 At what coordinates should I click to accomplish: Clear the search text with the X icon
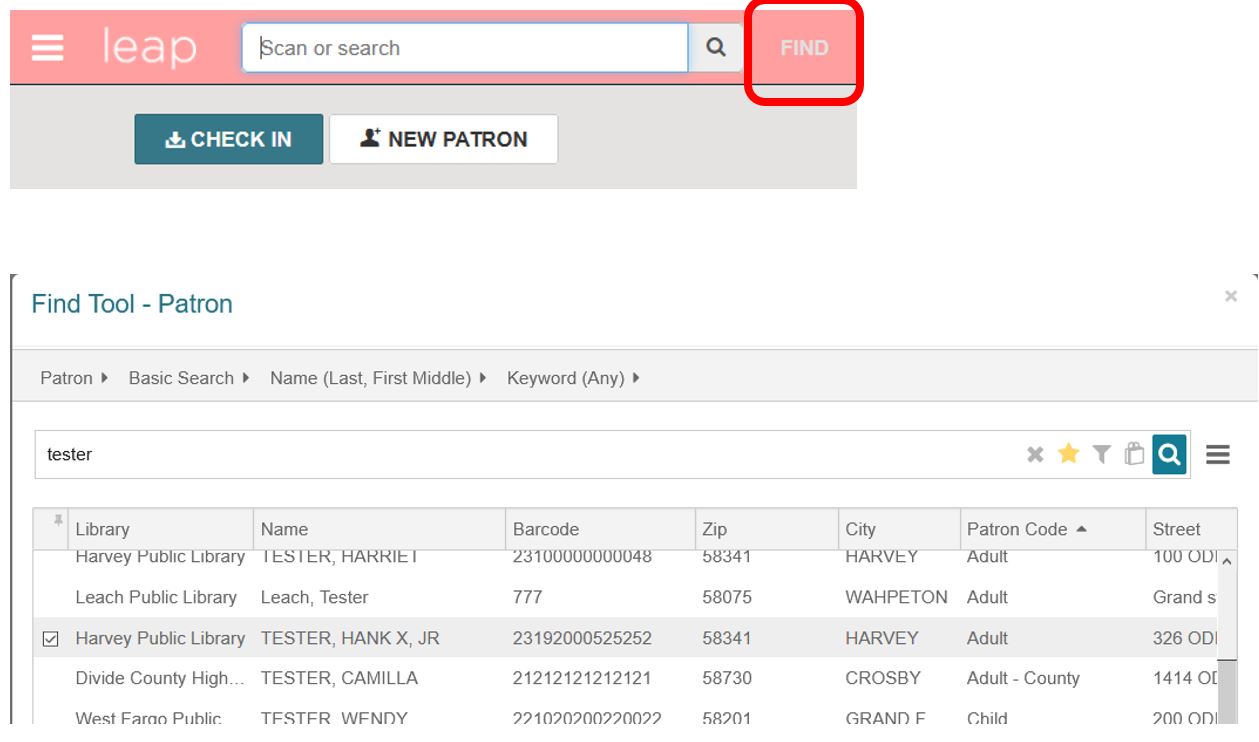[1035, 455]
